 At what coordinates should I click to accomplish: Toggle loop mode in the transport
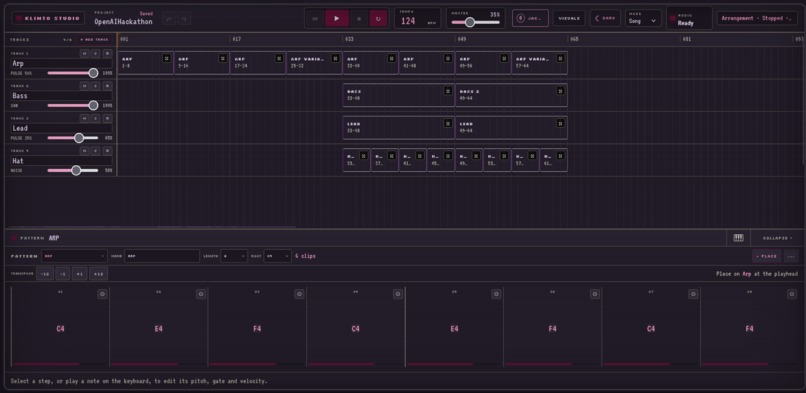coord(378,18)
